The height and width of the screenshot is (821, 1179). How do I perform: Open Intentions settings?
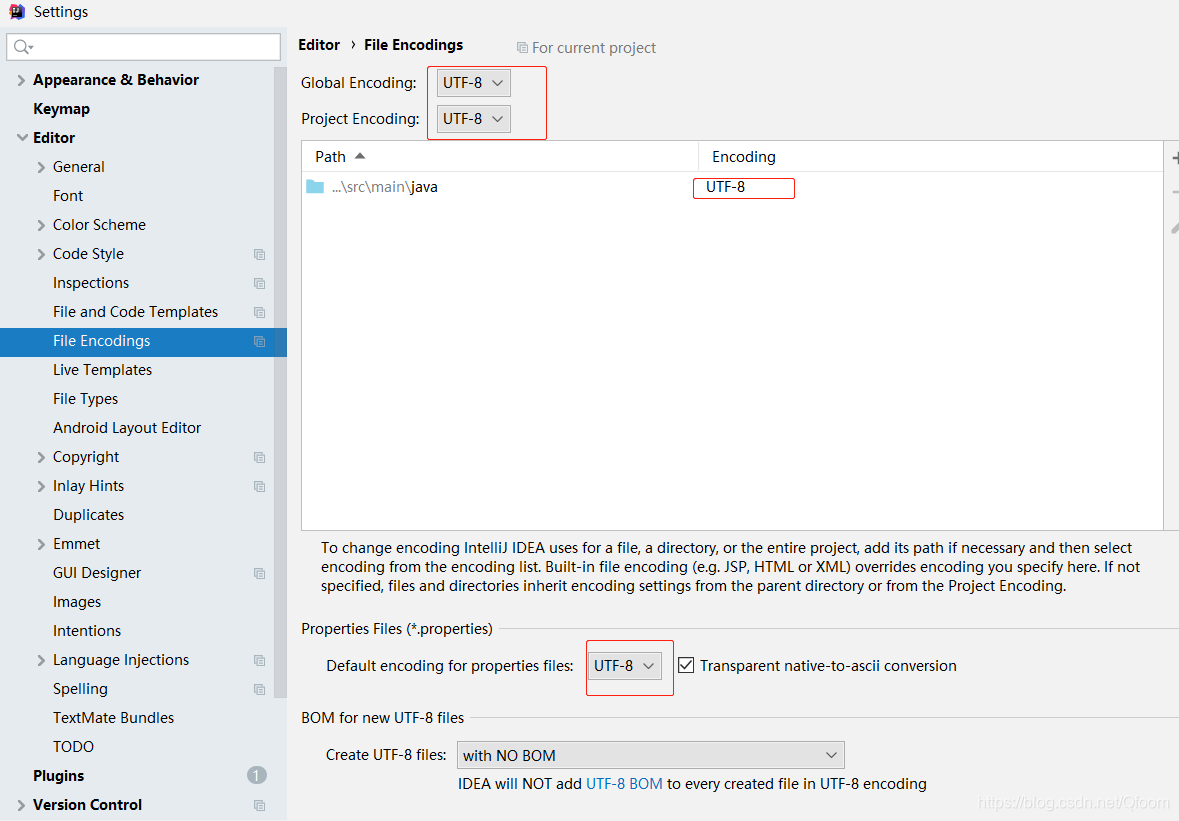point(86,631)
